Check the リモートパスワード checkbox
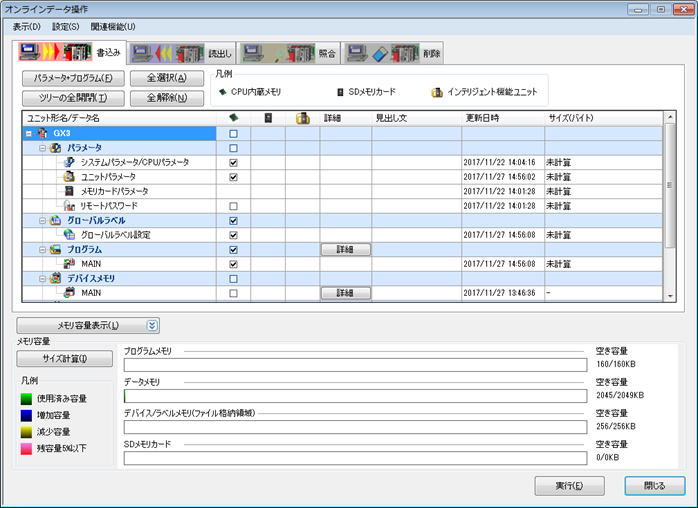The width and height of the screenshot is (698, 508). click(x=233, y=206)
